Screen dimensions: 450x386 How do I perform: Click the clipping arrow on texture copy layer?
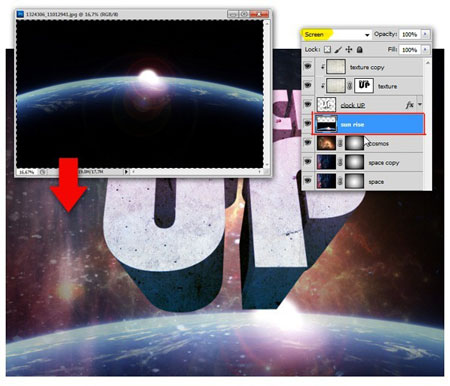322,67
